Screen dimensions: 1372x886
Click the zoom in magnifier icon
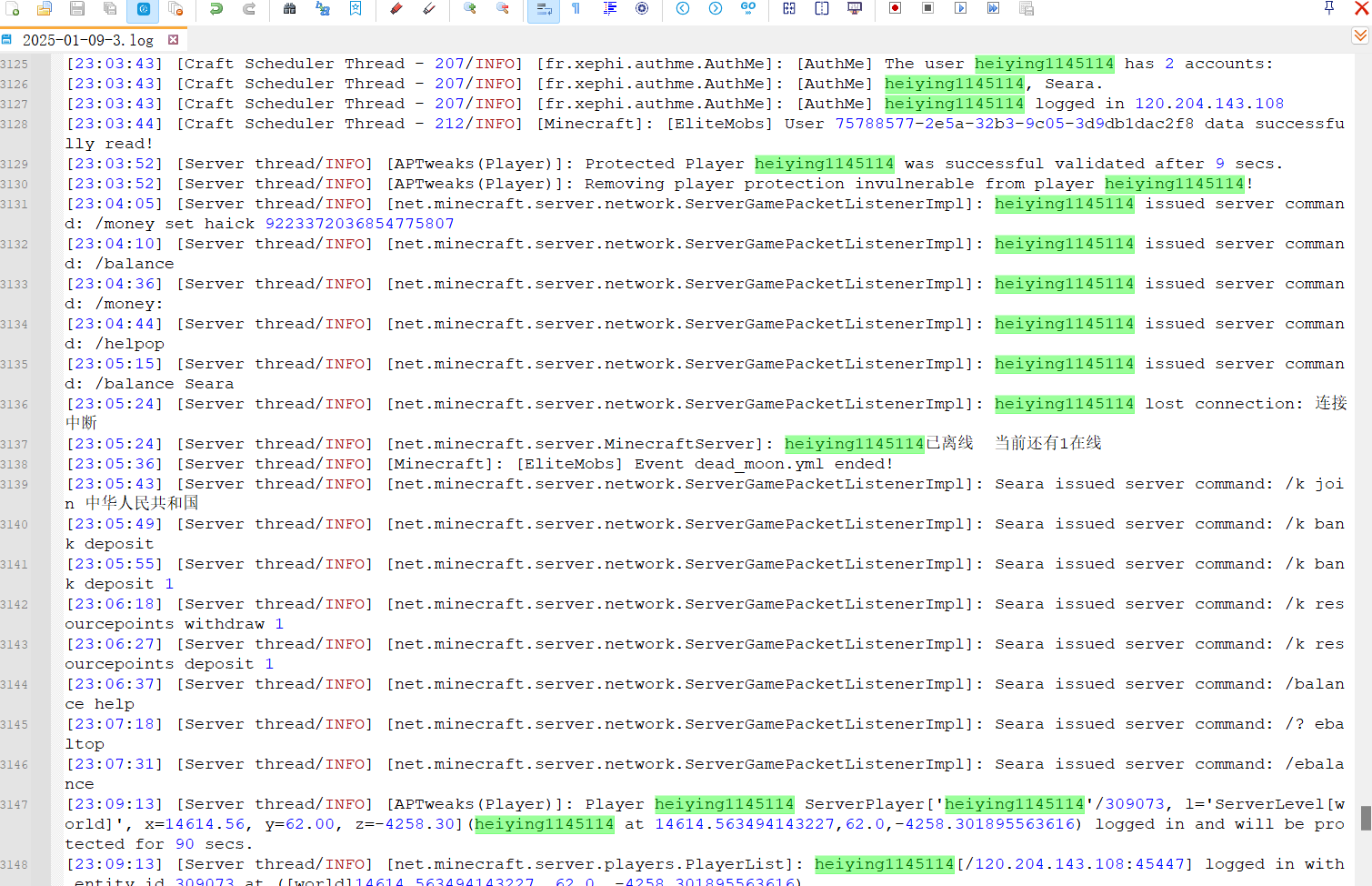click(x=470, y=9)
